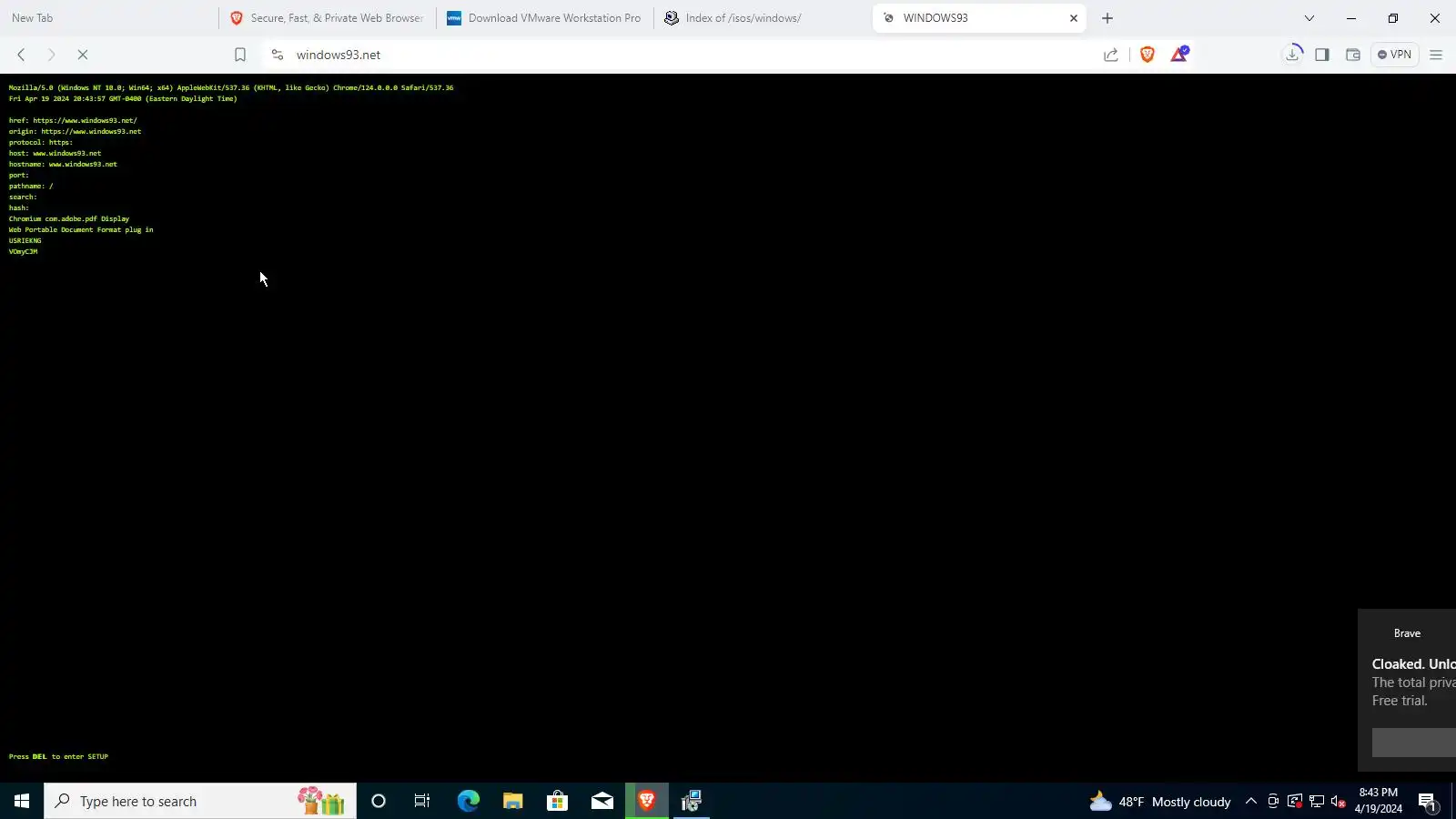Launch Microsoft Edge from taskbar
Screen dimensions: 1456x819
point(468,801)
